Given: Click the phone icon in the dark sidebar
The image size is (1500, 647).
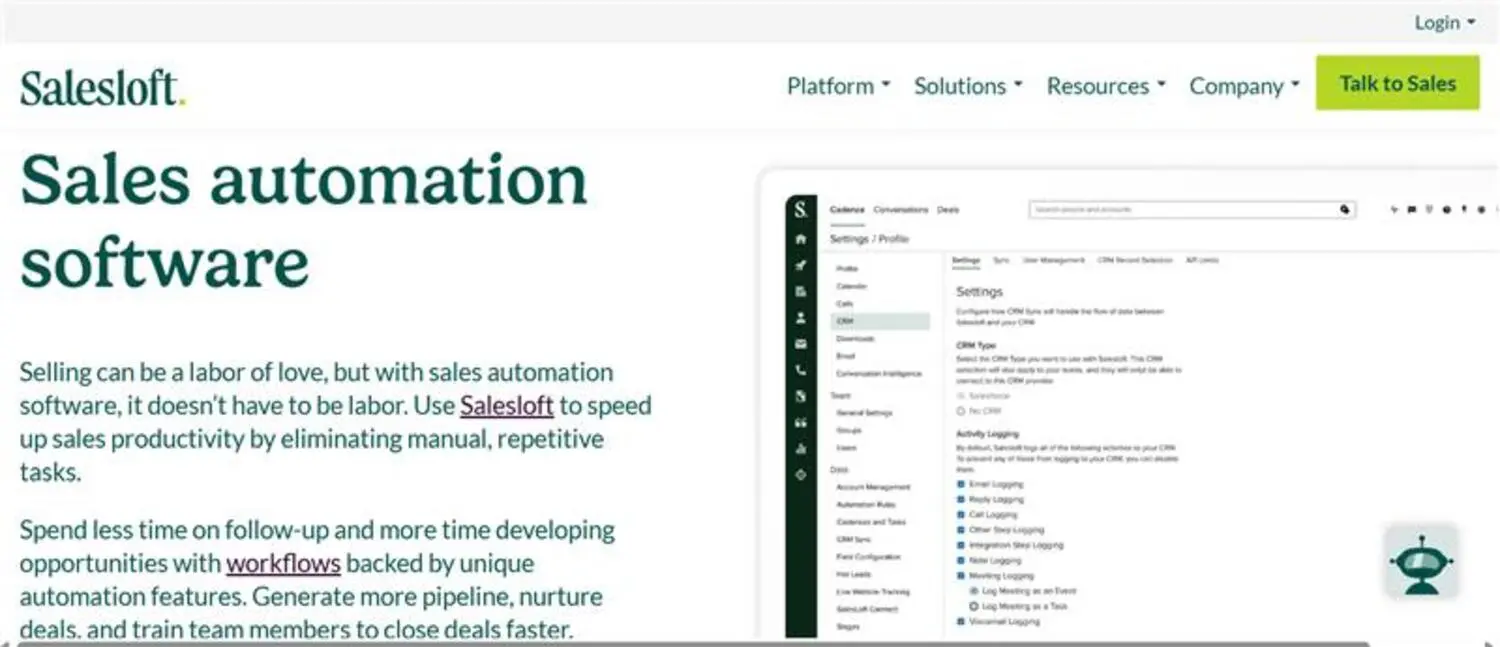Looking at the screenshot, I should (800, 369).
